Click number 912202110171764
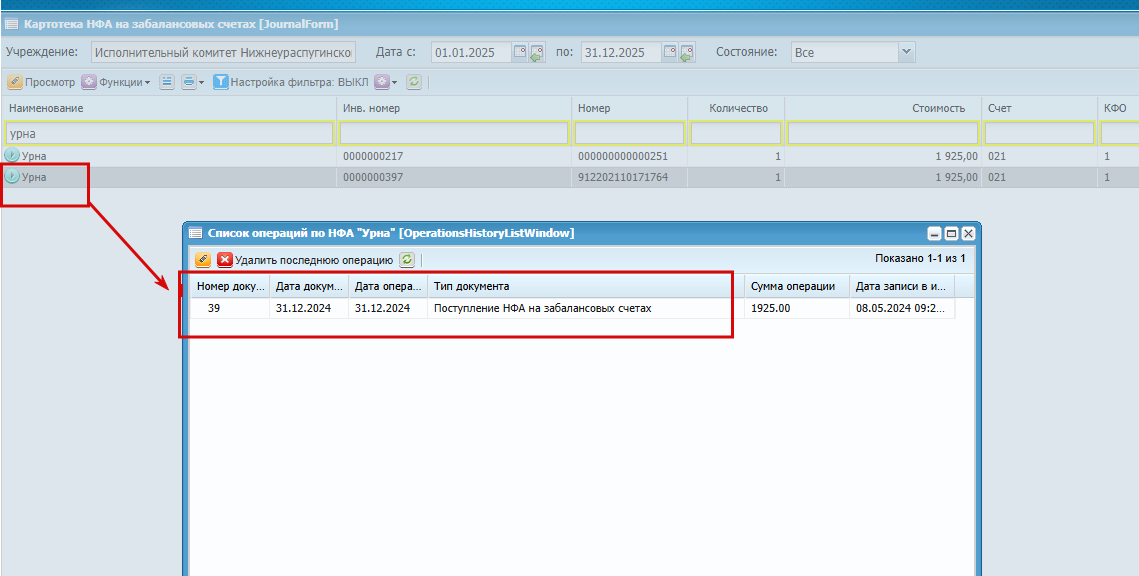 [623, 177]
